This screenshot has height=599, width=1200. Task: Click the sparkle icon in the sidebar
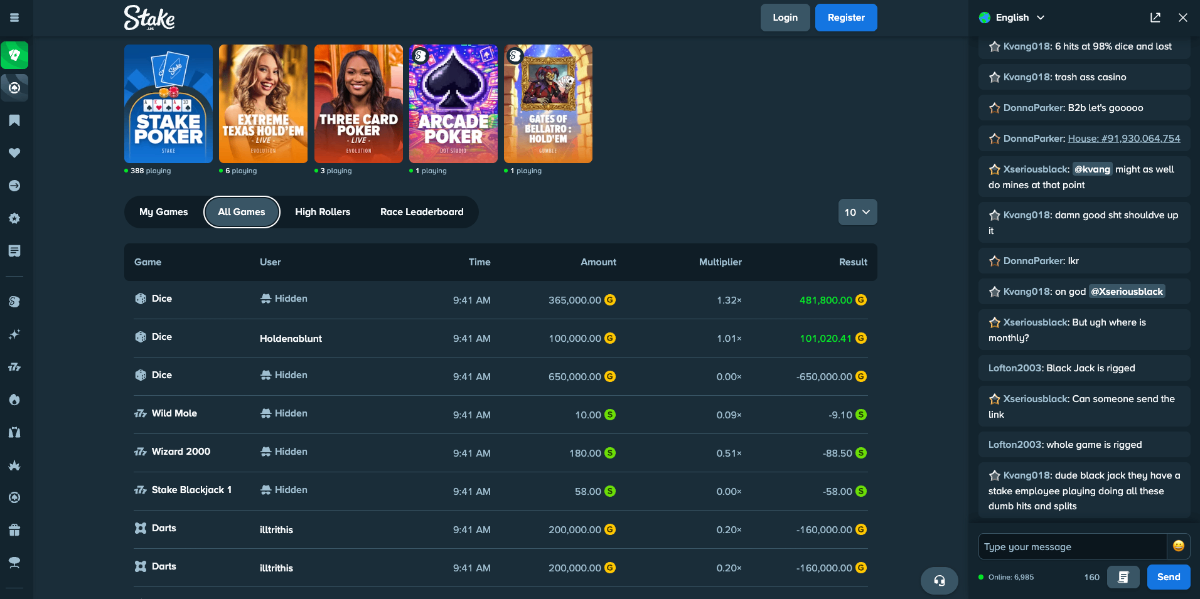pyautogui.click(x=14, y=334)
